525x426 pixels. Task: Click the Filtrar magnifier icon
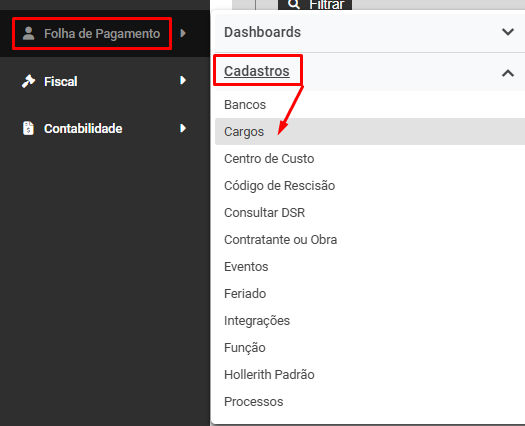click(294, 4)
